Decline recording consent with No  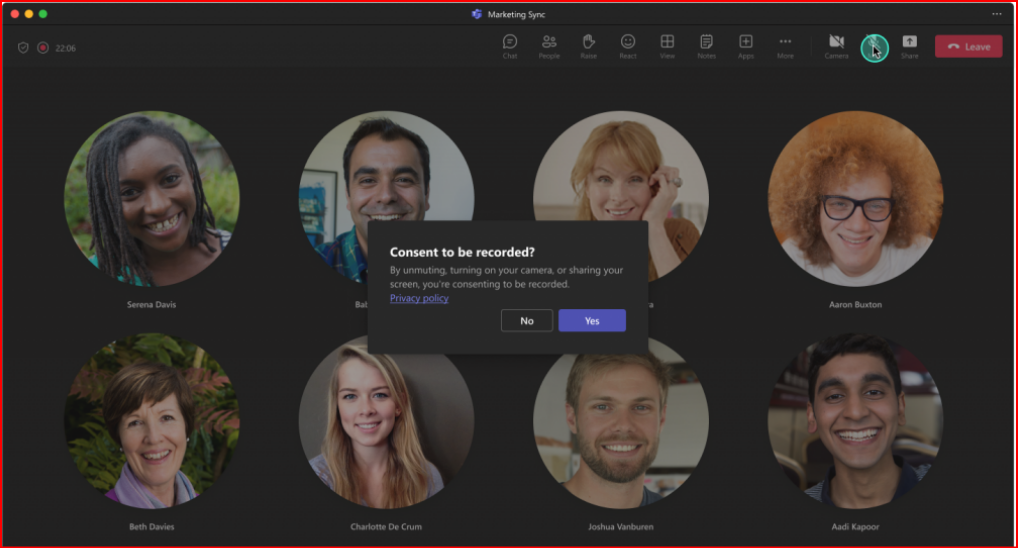pos(527,321)
